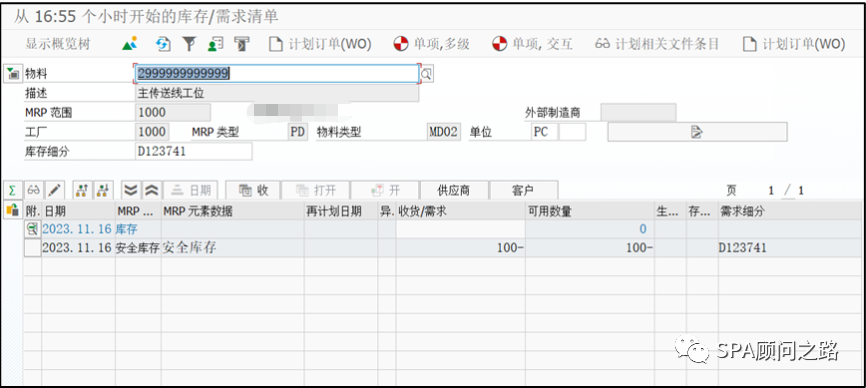The image size is (866, 388).
Task: Click the empty 外部制造商 field
Action: pos(638,113)
